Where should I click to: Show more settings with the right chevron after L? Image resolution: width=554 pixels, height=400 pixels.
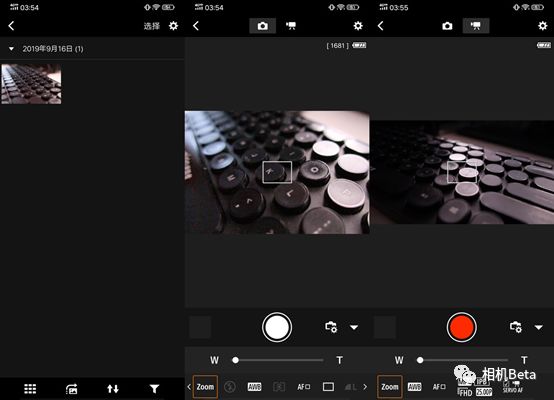(365, 387)
